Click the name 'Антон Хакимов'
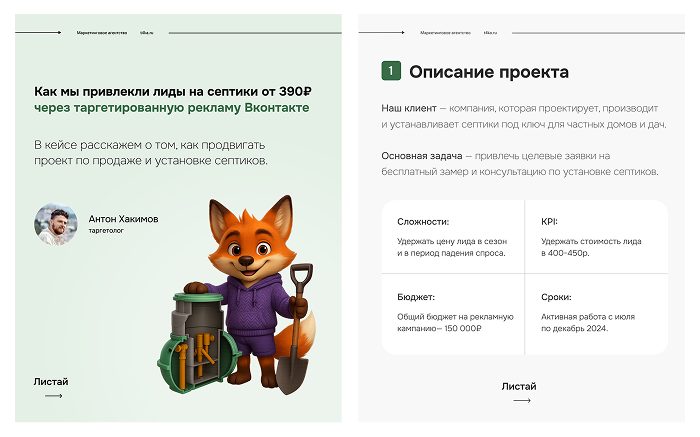Screen dimensions: 700x437 (x=123, y=218)
